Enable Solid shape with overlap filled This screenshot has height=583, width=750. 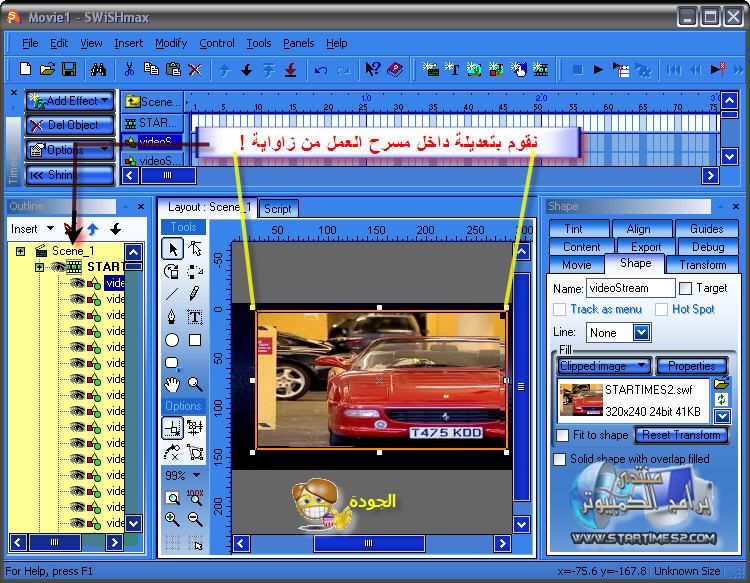click(x=560, y=459)
